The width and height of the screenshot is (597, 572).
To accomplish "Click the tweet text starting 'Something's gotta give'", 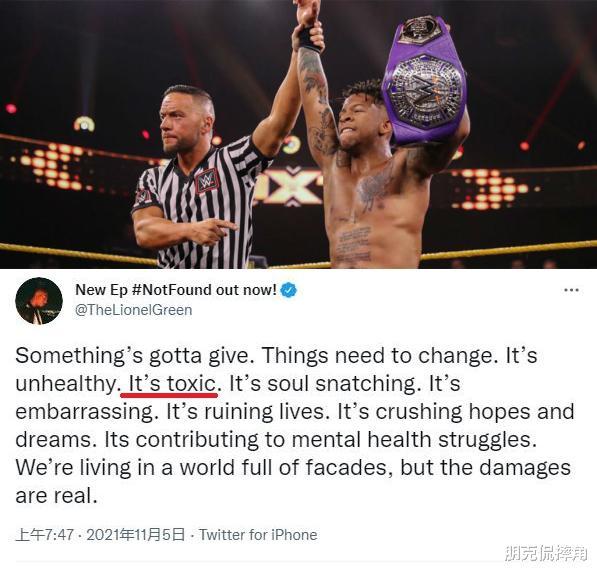I will 295,425.
